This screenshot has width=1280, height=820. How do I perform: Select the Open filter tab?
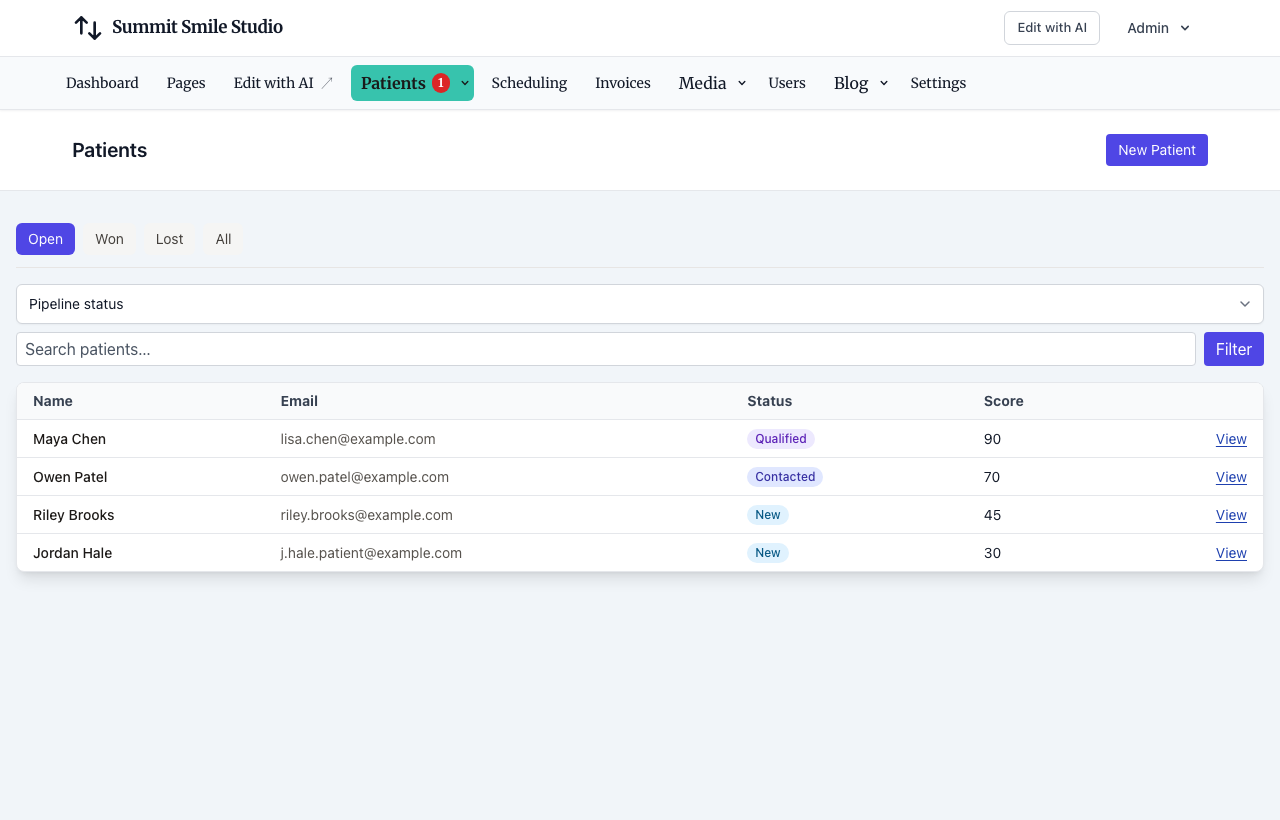point(45,239)
